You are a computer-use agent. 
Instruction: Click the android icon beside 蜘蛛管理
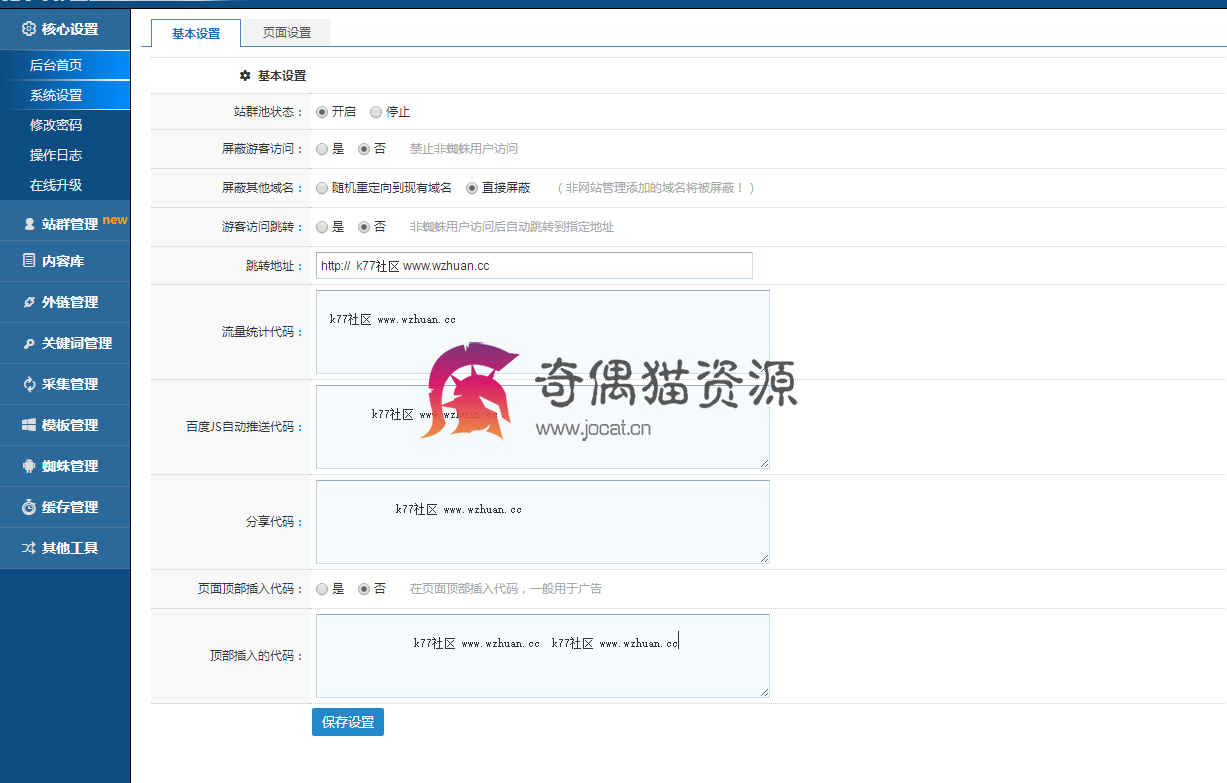tap(29, 466)
